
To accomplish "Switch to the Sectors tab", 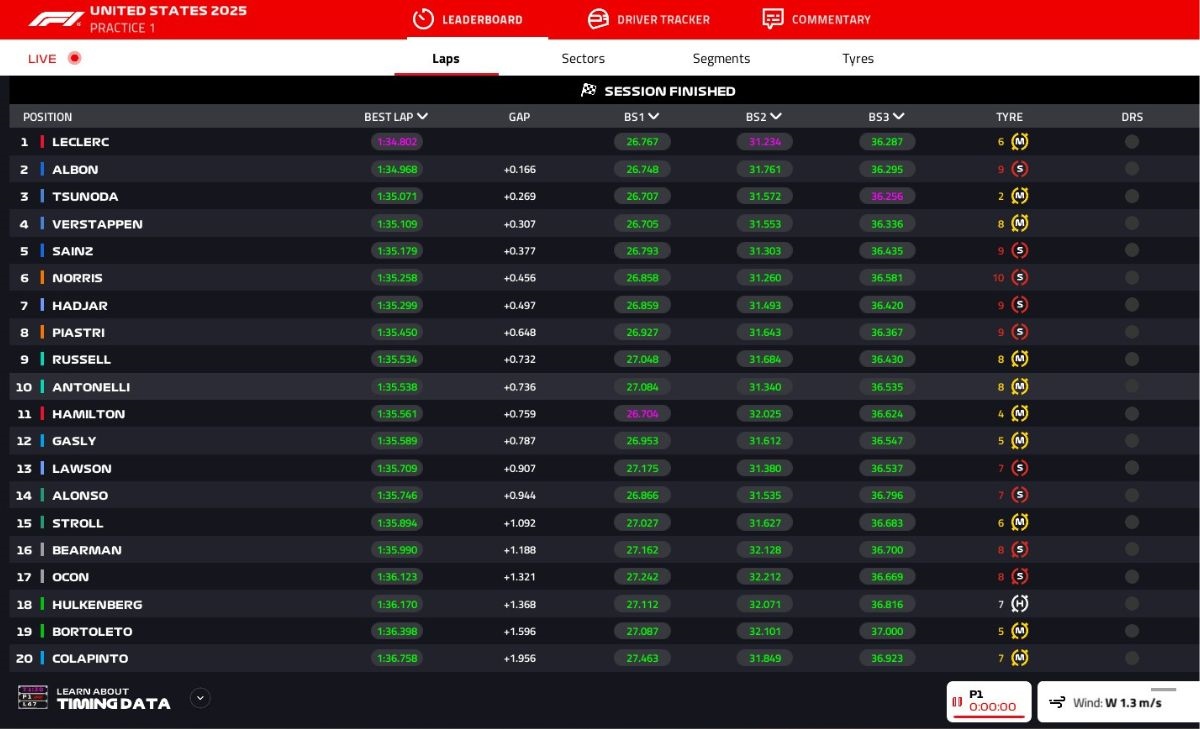I will tap(583, 59).
